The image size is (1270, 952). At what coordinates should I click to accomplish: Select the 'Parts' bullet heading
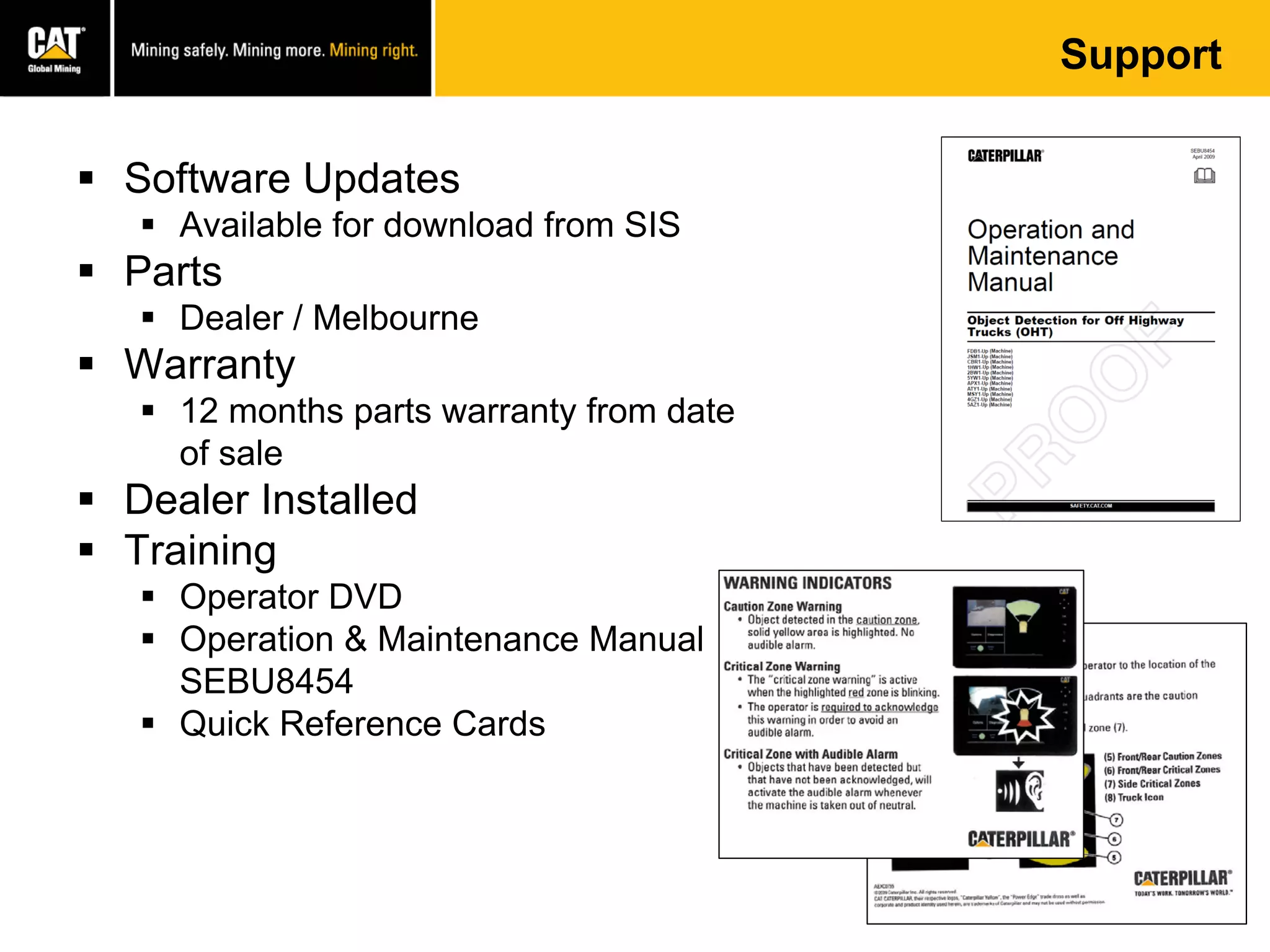173,271
